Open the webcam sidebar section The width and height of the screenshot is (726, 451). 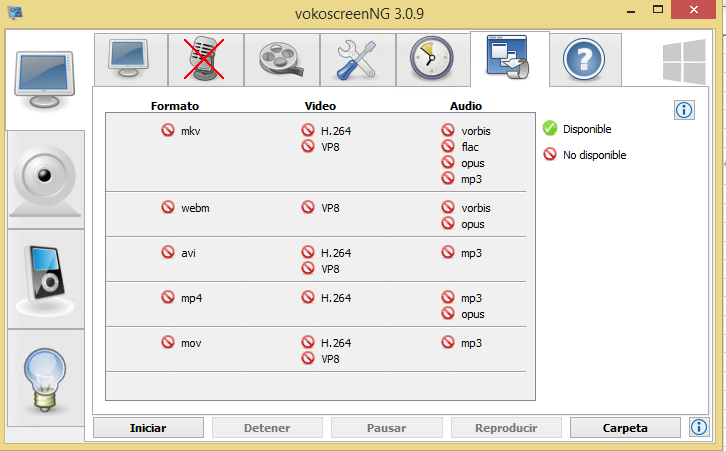[x=45, y=180]
